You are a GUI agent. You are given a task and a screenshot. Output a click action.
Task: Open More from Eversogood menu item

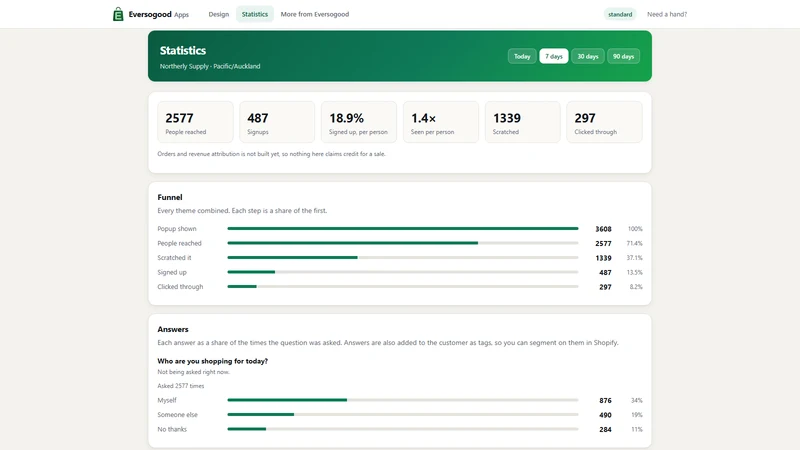[x=315, y=14]
